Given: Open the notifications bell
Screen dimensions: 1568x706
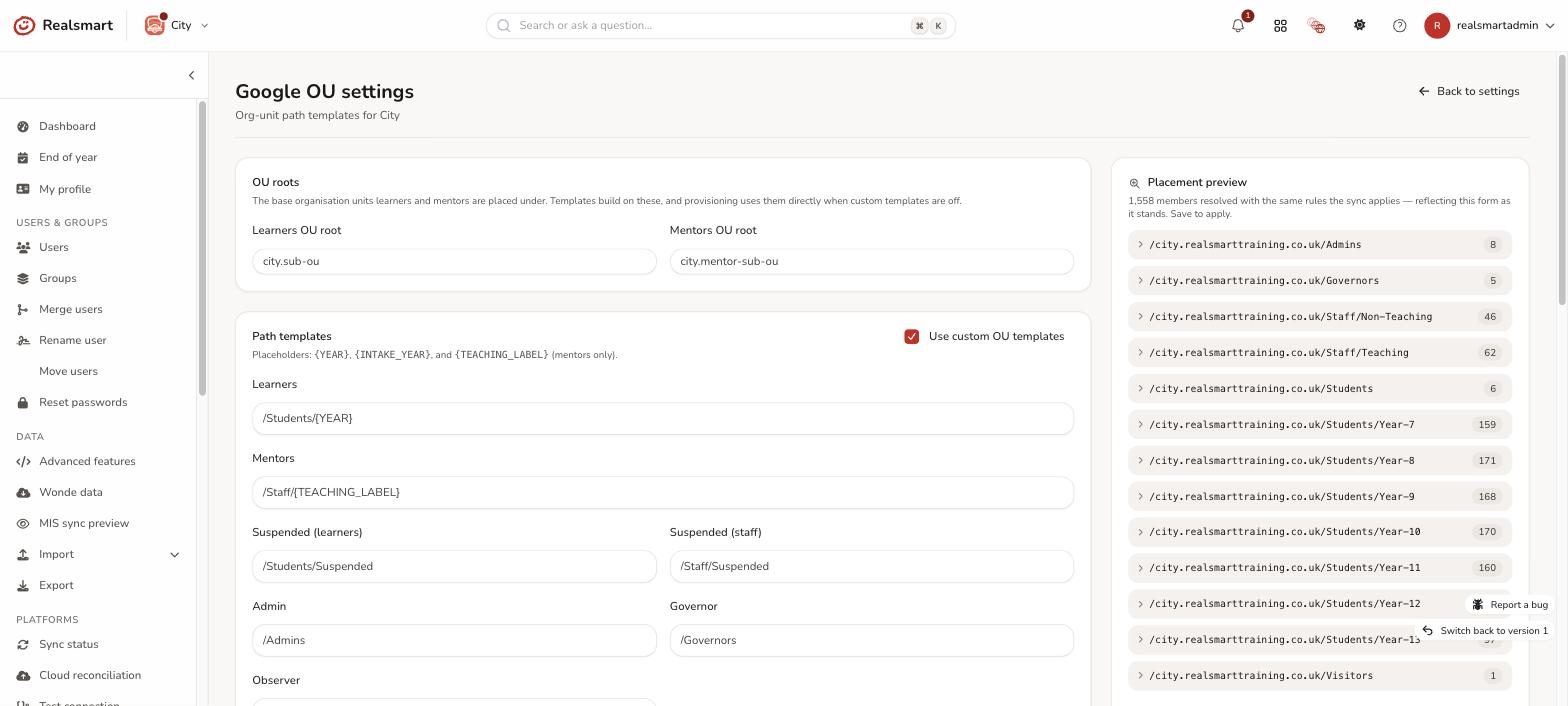Looking at the screenshot, I should pos(1238,26).
